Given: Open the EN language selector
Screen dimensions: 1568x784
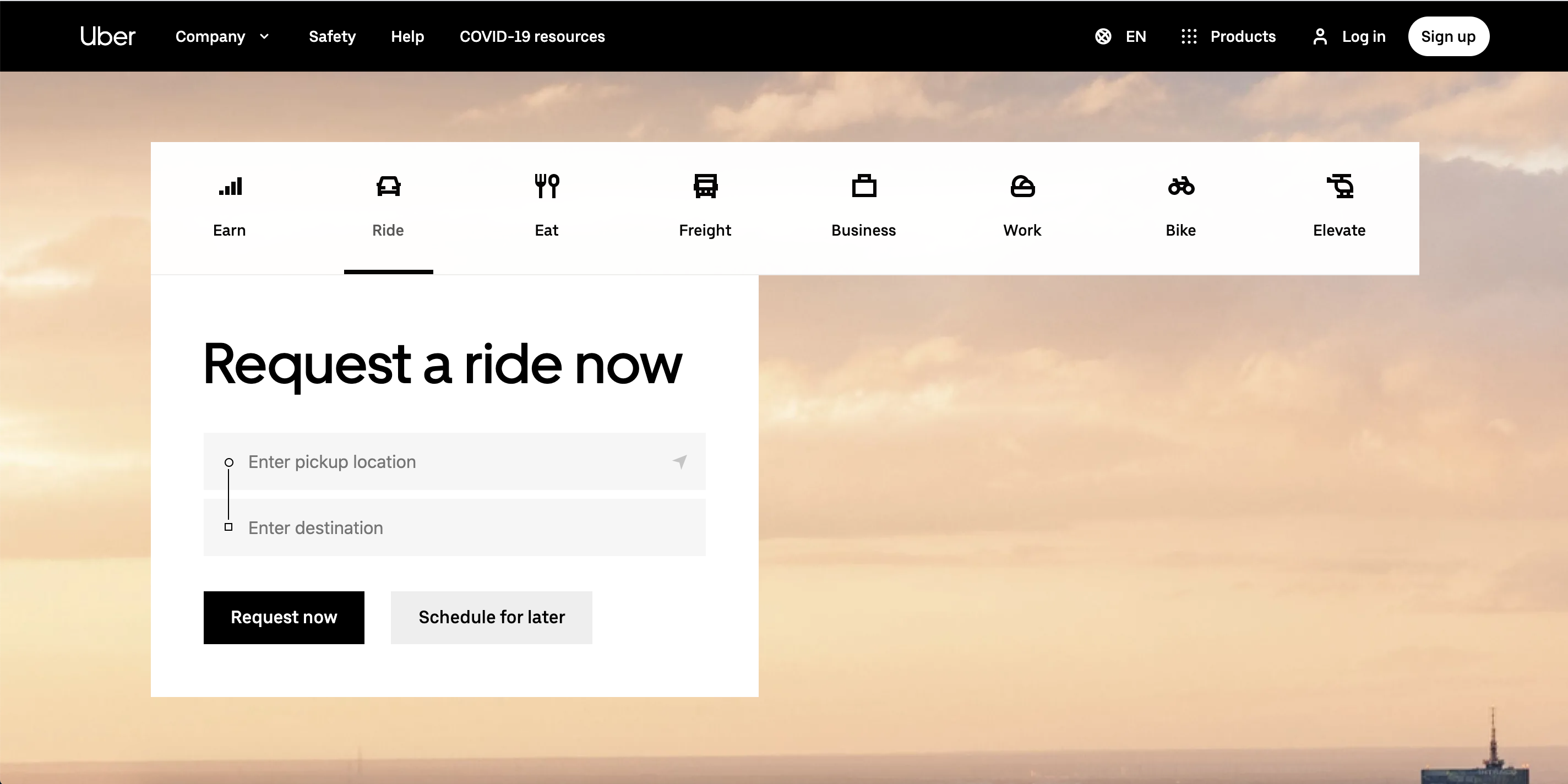Looking at the screenshot, I should [x=1120, y=36].
